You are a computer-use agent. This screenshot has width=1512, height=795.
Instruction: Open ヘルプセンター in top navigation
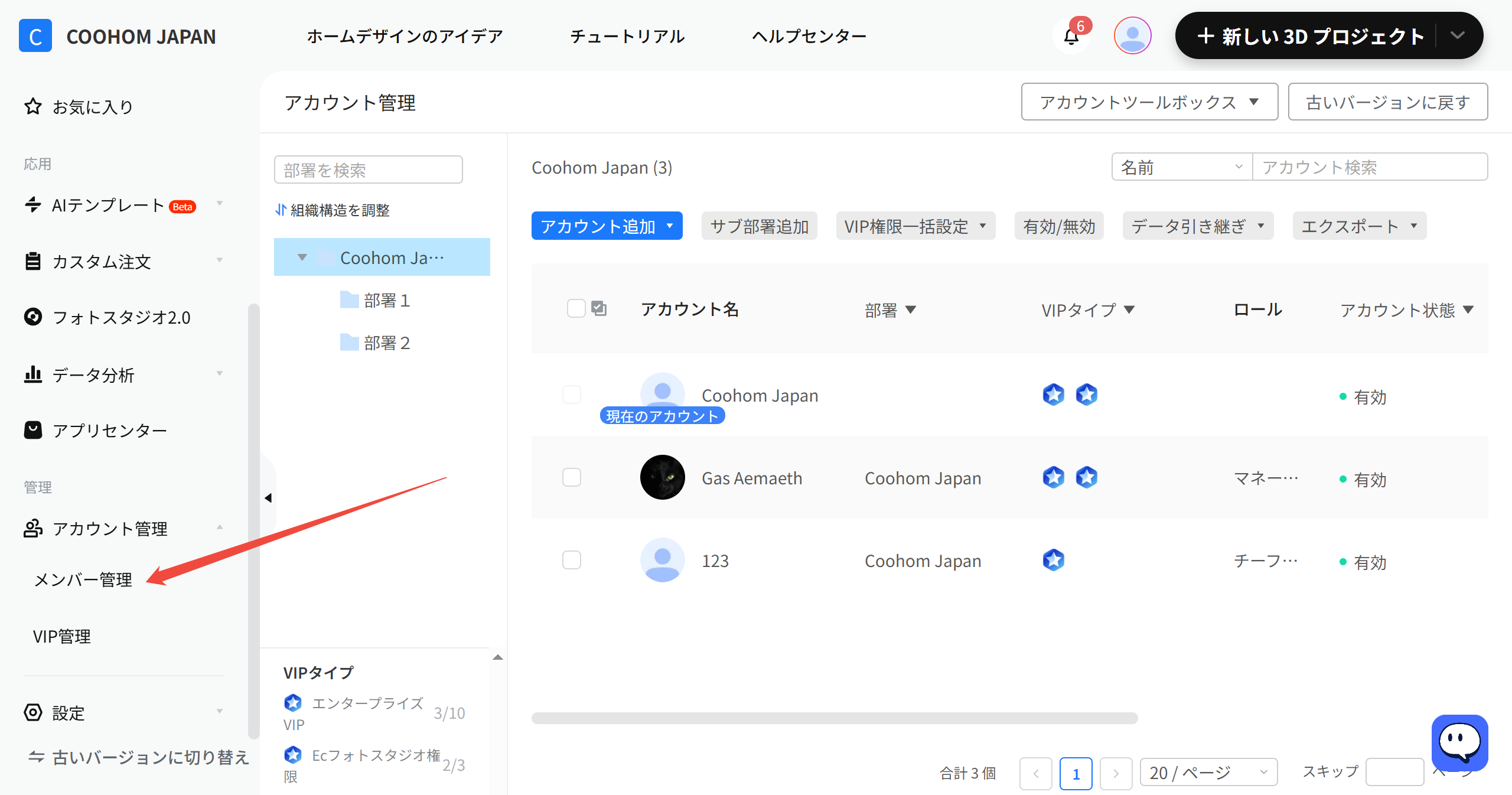coord(809,37)
